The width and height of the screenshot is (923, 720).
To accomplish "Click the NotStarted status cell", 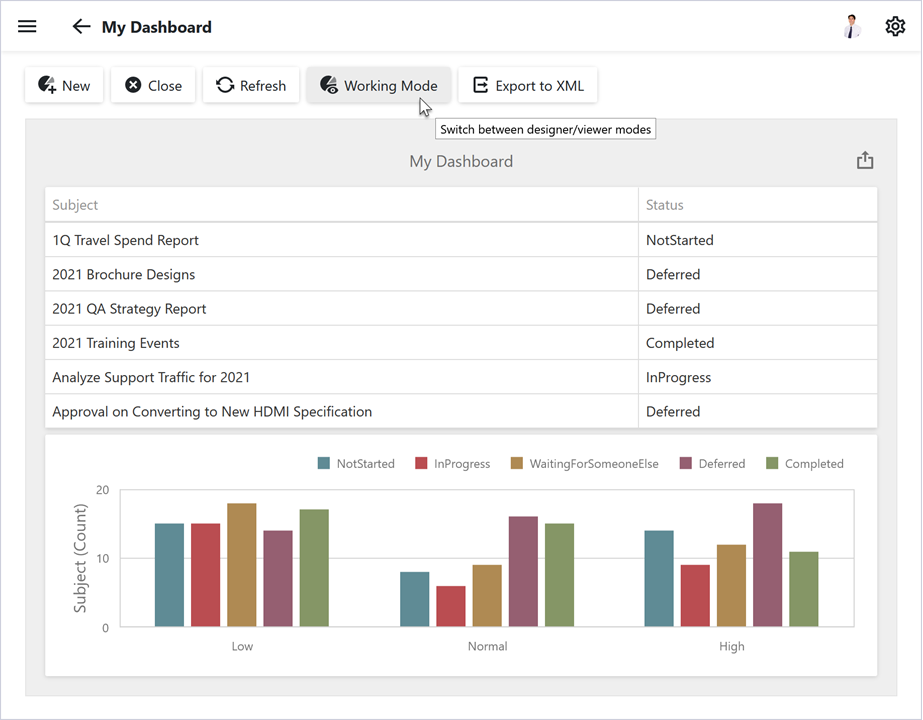I will (758, 240).
